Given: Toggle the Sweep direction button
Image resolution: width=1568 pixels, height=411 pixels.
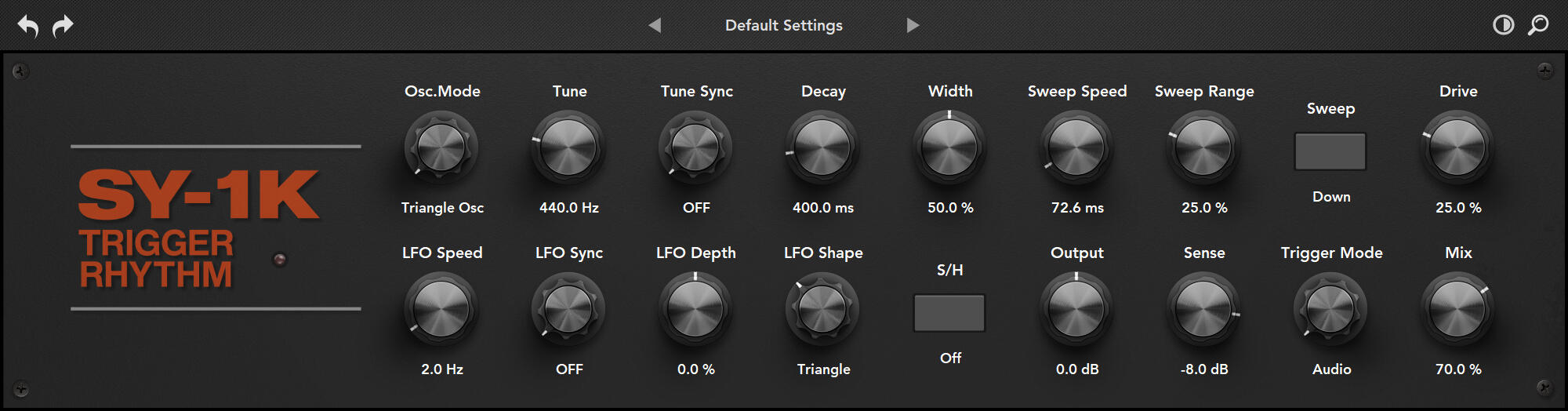Looking at the screenshot, I should [x=1330, y=151].
